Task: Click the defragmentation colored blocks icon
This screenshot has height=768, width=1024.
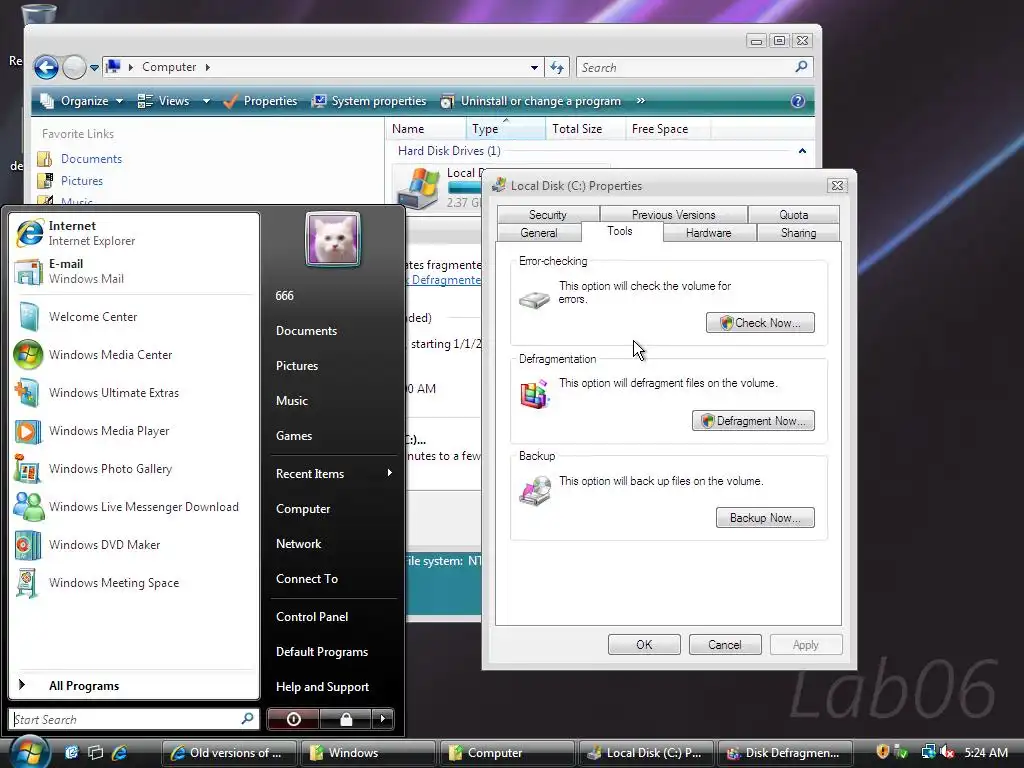Action: (x=534, y=394)
